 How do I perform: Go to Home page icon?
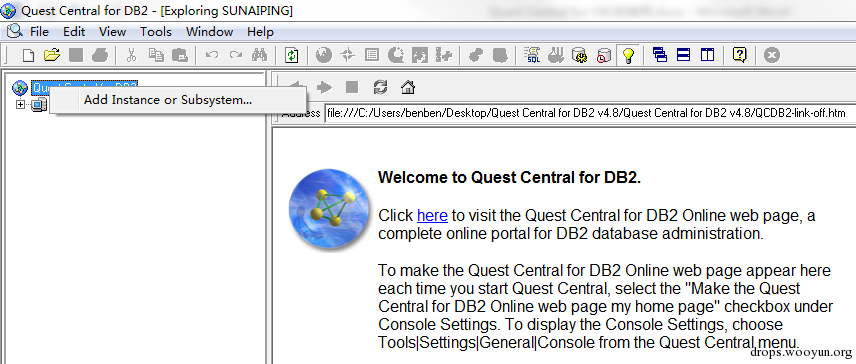408,87
